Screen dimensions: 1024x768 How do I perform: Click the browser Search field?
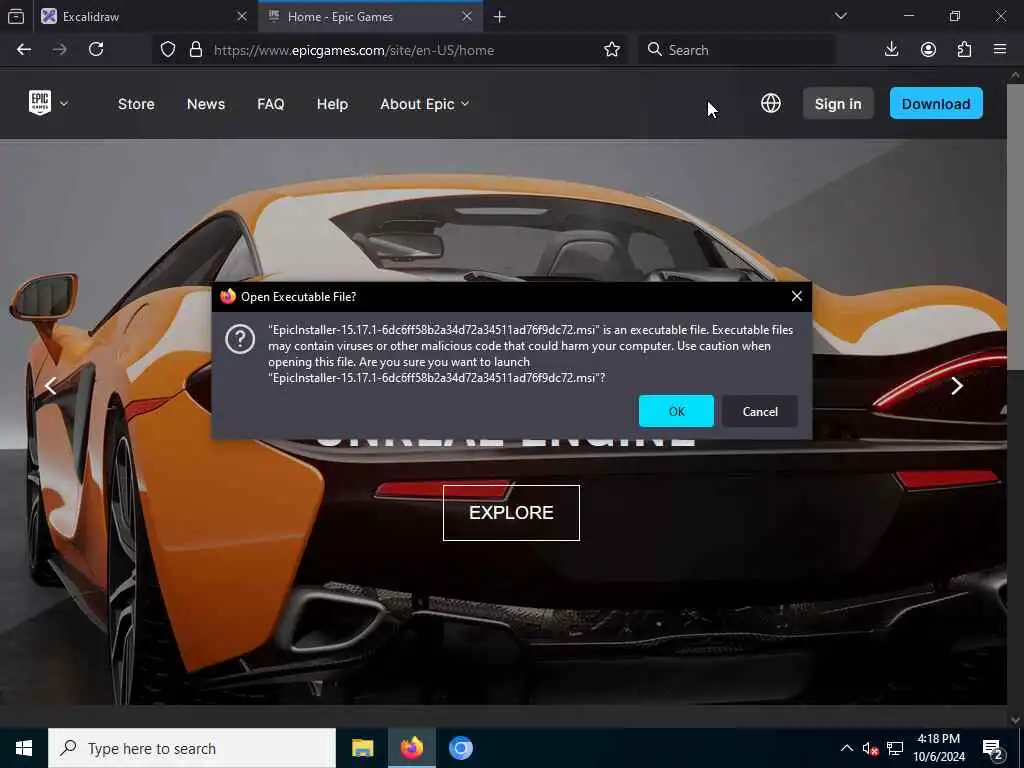[737, 50]
